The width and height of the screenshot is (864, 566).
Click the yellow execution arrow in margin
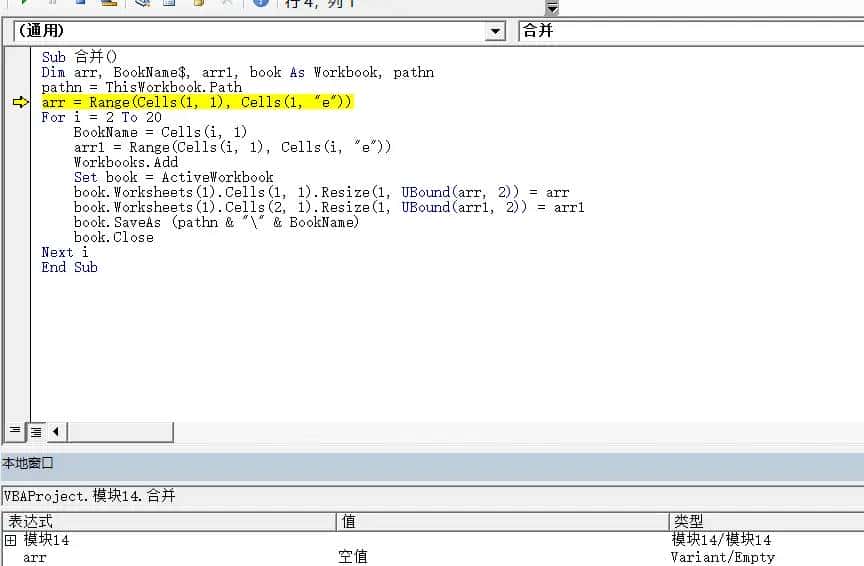[x=21, y=102]
